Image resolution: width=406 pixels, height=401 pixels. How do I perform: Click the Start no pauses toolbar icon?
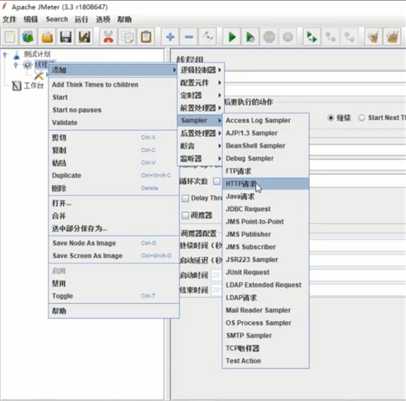point(250,37)
